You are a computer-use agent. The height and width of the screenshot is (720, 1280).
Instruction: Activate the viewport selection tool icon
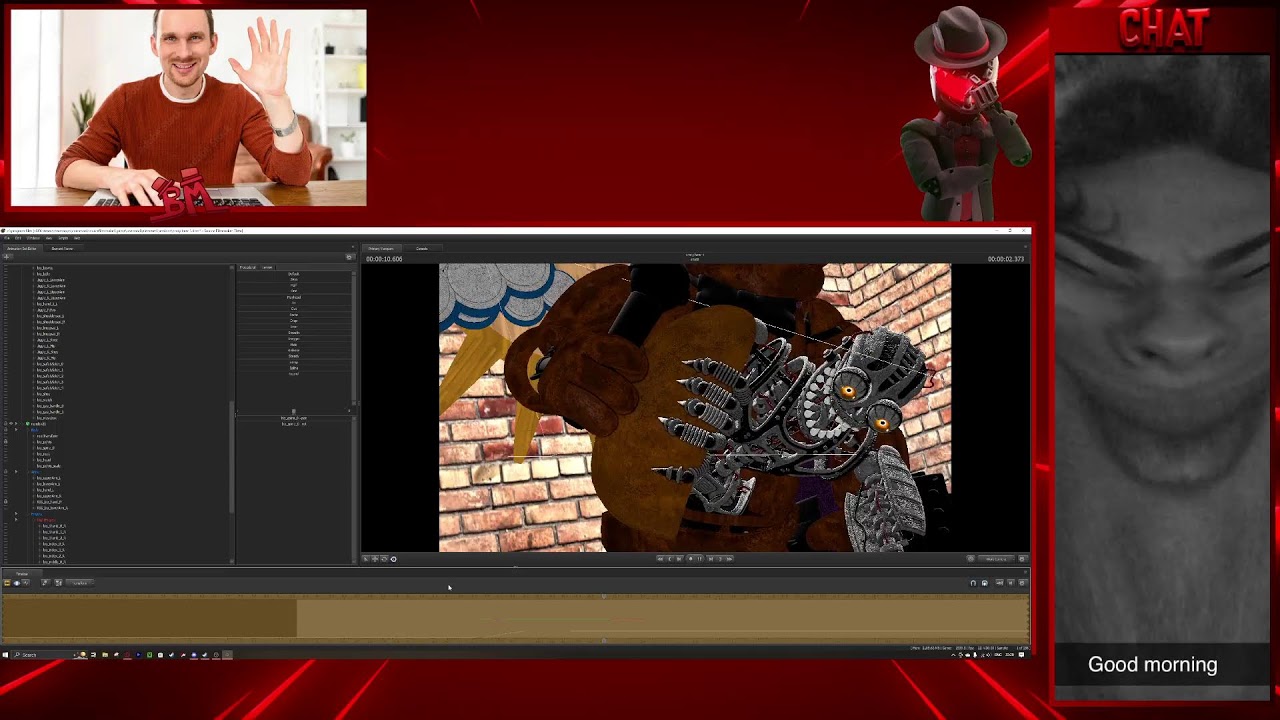tap(366, 559)
